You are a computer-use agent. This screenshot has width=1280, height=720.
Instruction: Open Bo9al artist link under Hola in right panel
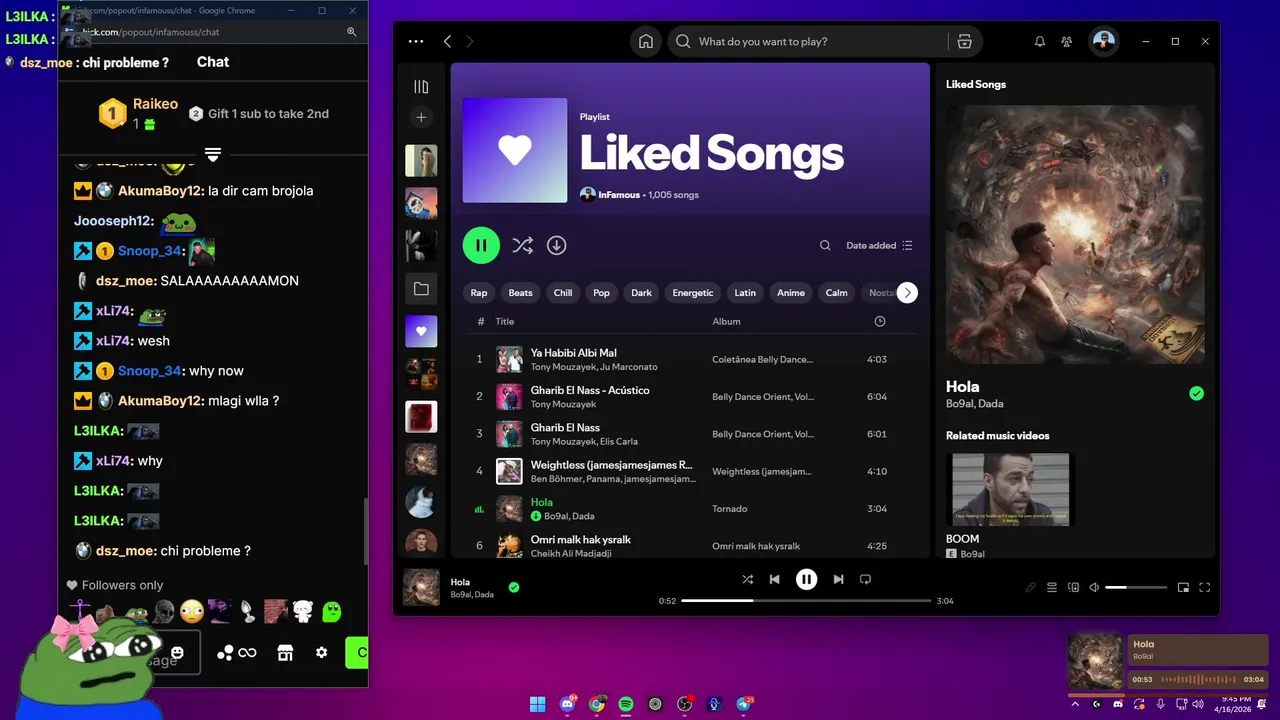960,404
